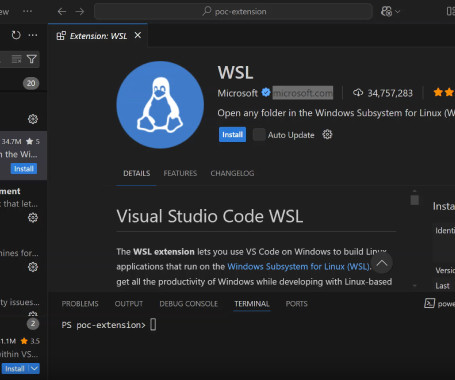The width and height of the screenshot is (455, 380).
Task: Click the 34.7M downloads text in sidebar
Action: [11, 142]
